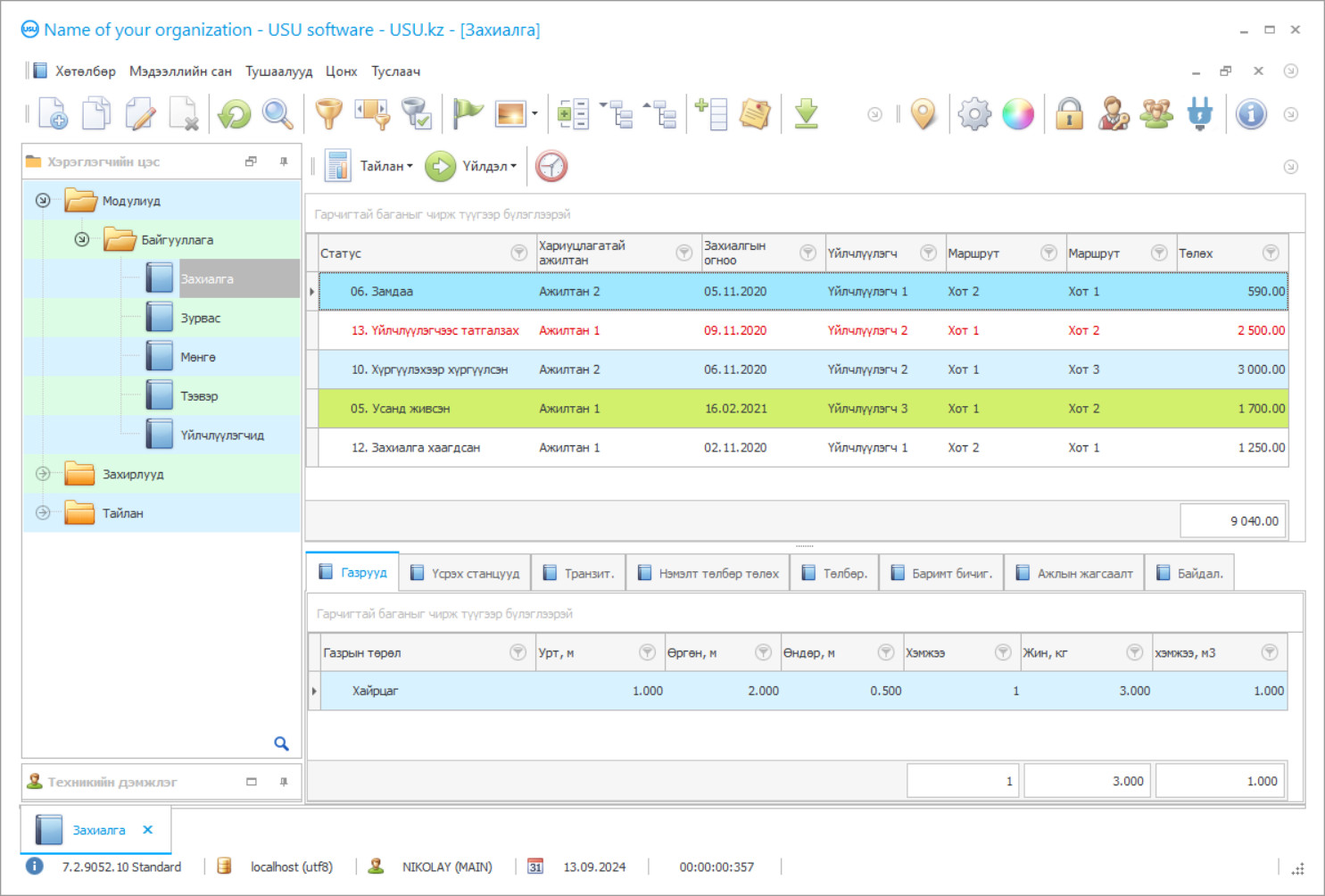Switch to Ажлын жагсаалт tab
The height and width of the screenshot is (896, 1325).
pos(1075,573)
